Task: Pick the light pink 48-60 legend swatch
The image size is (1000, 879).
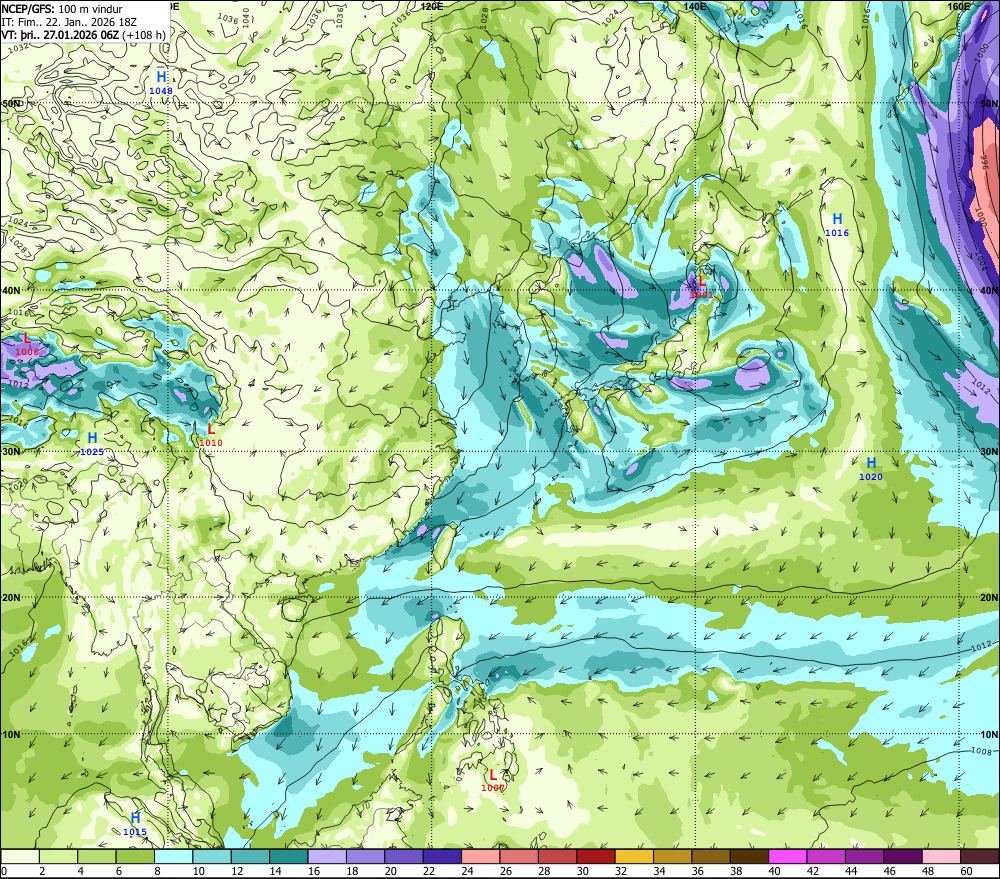Action: (x=941, y=856)
